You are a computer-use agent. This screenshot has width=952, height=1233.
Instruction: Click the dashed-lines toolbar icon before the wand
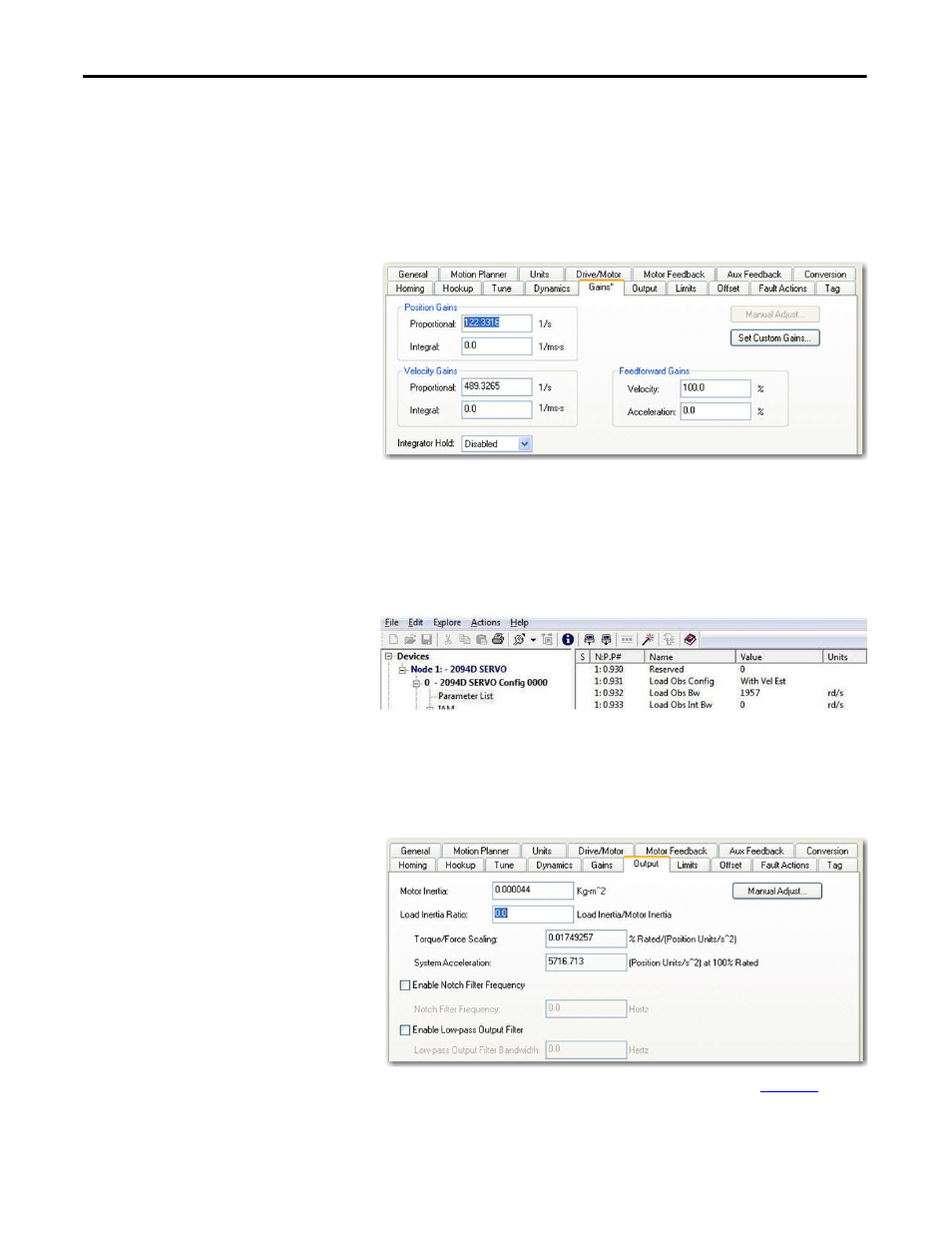point(627,639)
